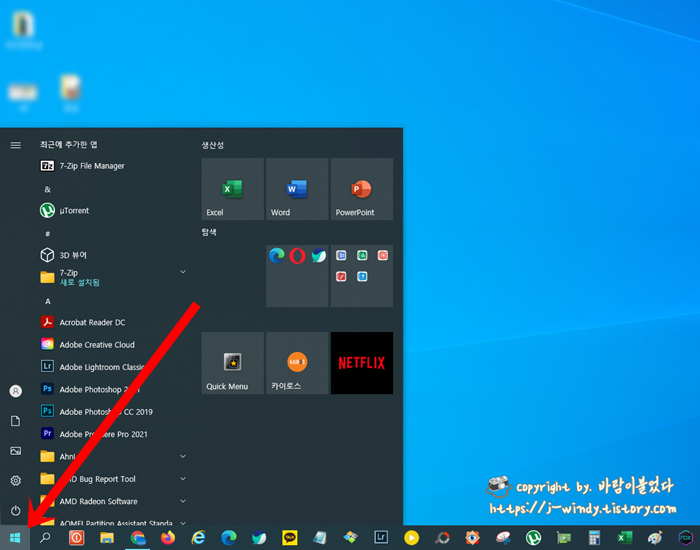Open the Excel tile
Screen dimensions: 700x550
pyautogui.click(x=233, y=189)
